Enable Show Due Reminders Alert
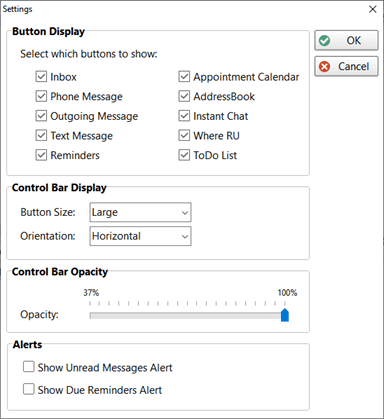Image resolution: width=384 pixels, height=419 pixels. pos(29,389)
